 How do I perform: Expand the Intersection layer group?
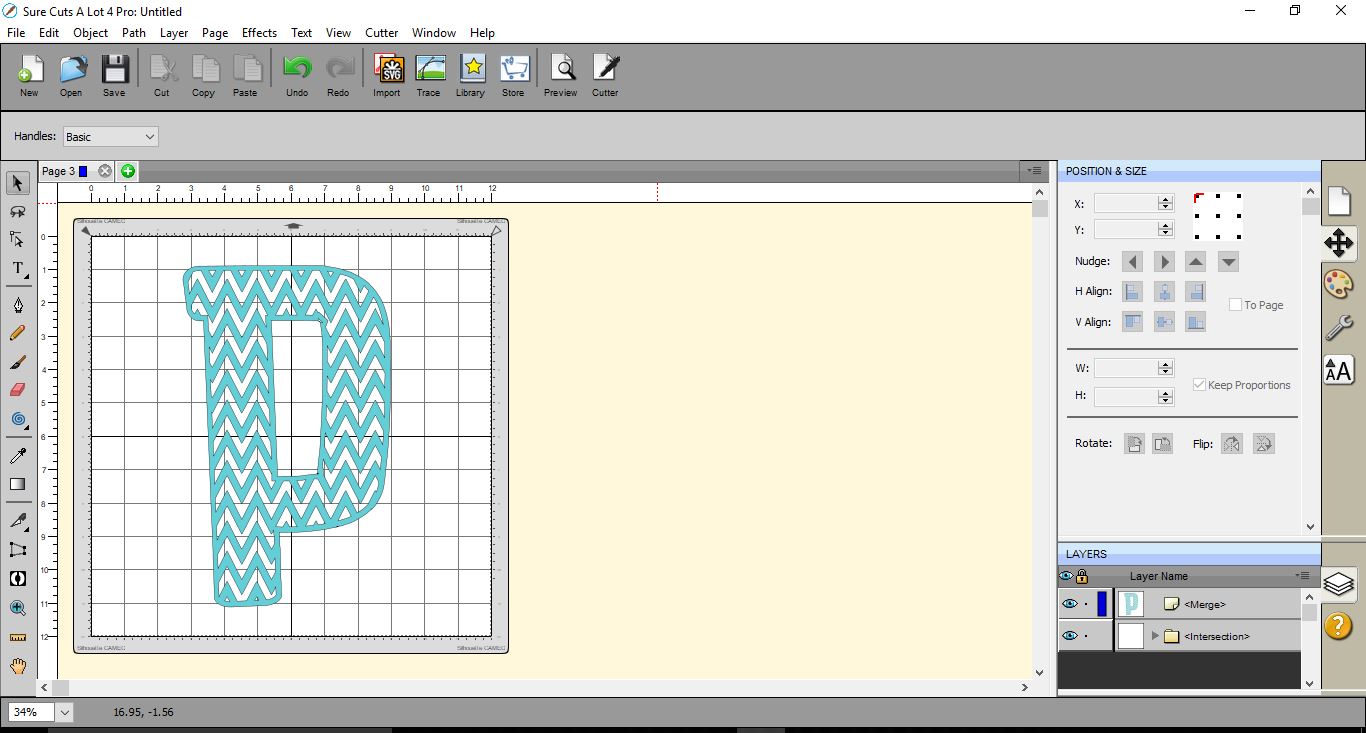tap(1155, 636)
